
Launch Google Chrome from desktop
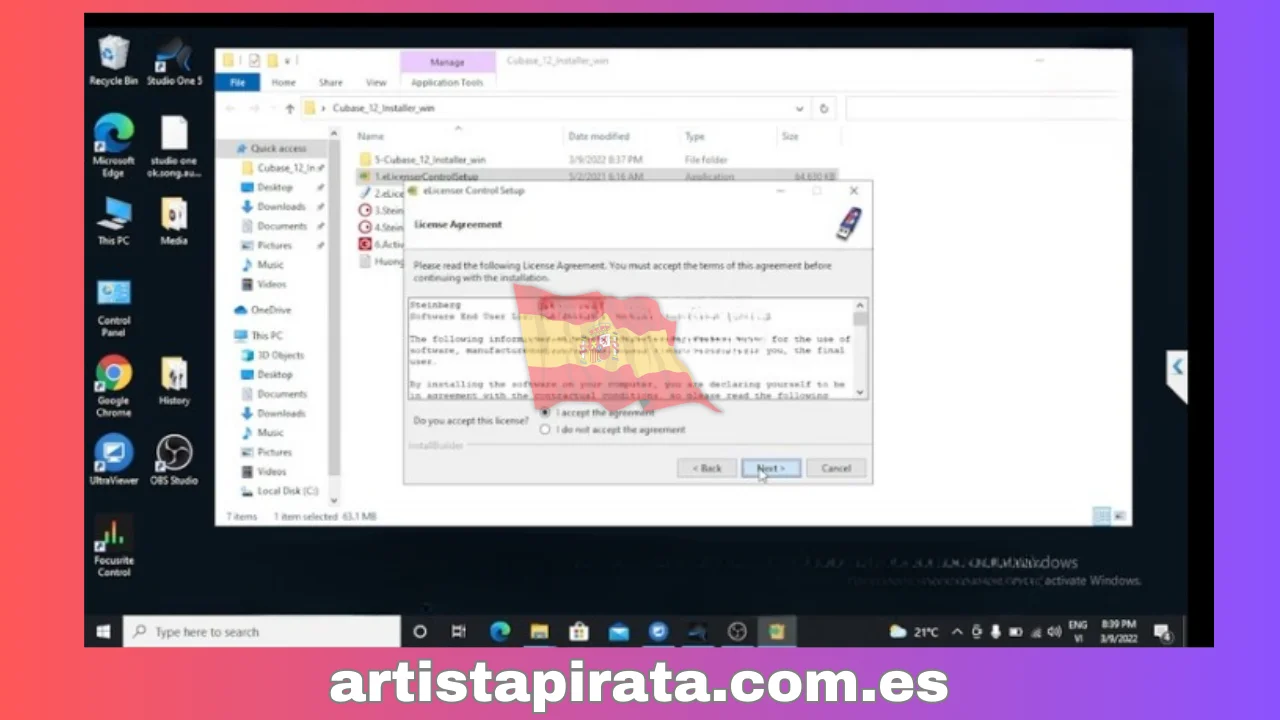tap(113, 385)
